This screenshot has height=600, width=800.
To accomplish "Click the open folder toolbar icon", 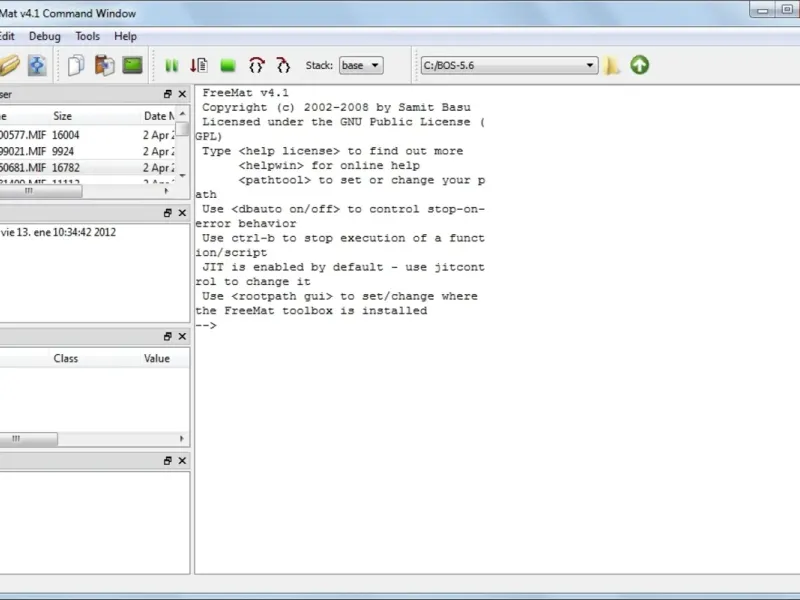I will 9,65.
